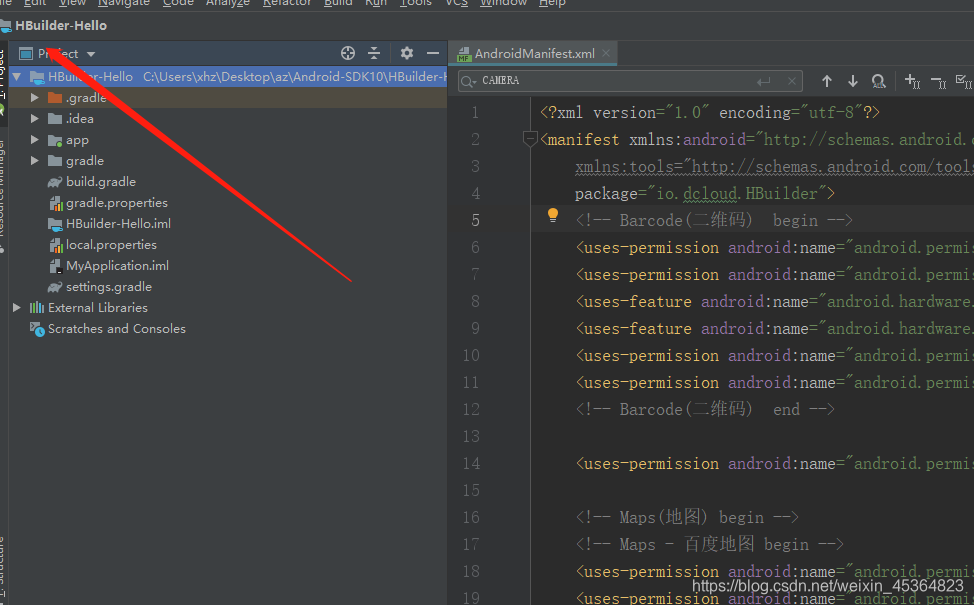The height and width of the screenshot is (605, 974).
Task: Open the Resource Manager side tab
Action: pyautogui.click(x=2, y=188)
